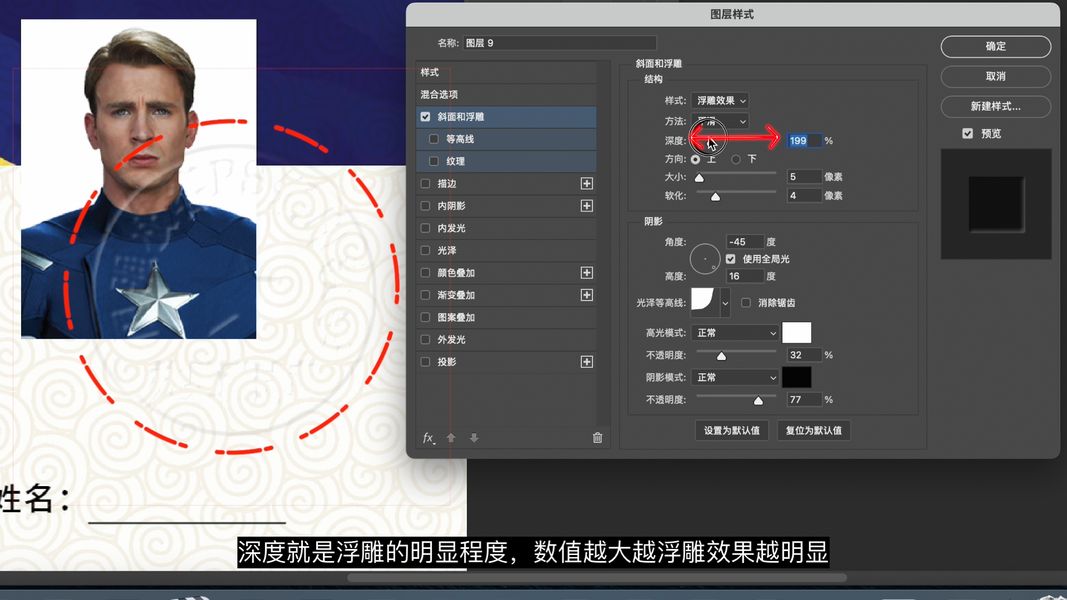Viewport: 1067px width, 600px height.
Task: Click the 名称 field containing 图层 9
Action: pos(559,43)
